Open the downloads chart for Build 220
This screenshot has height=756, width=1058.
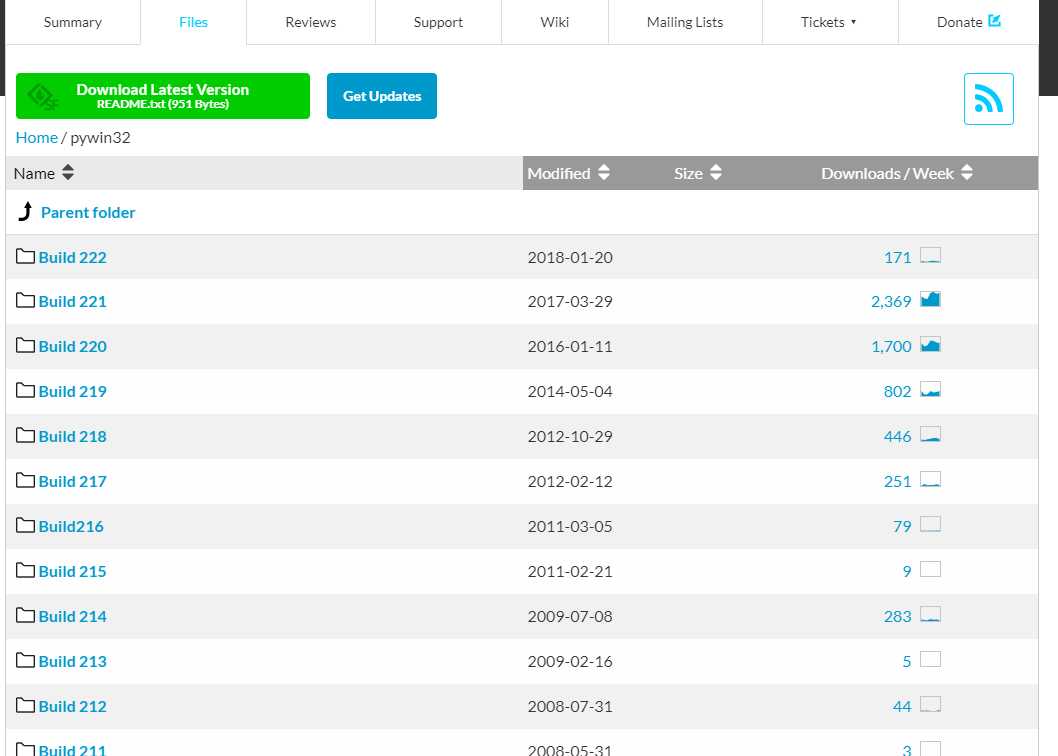[930, 344]
